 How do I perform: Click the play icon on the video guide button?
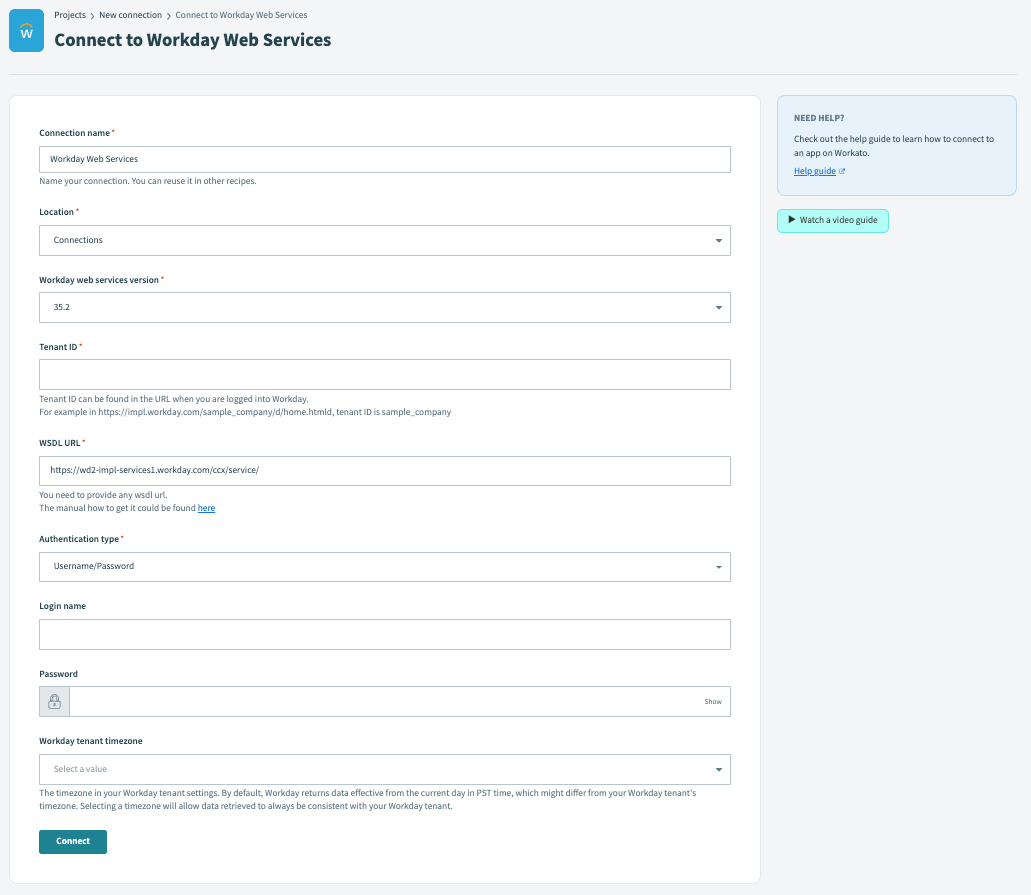click(x=794, y=220)
